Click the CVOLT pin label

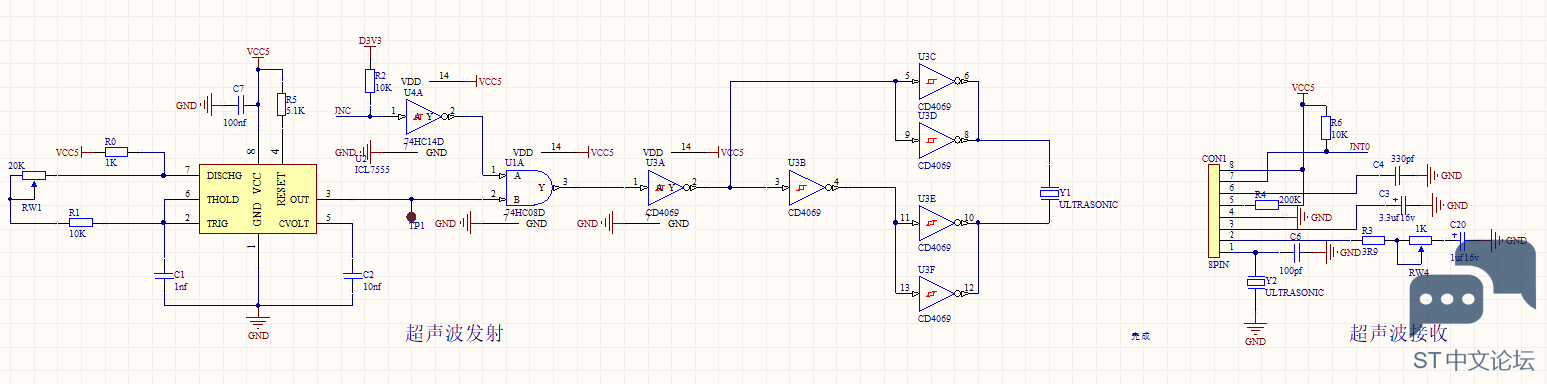point(294,223)
